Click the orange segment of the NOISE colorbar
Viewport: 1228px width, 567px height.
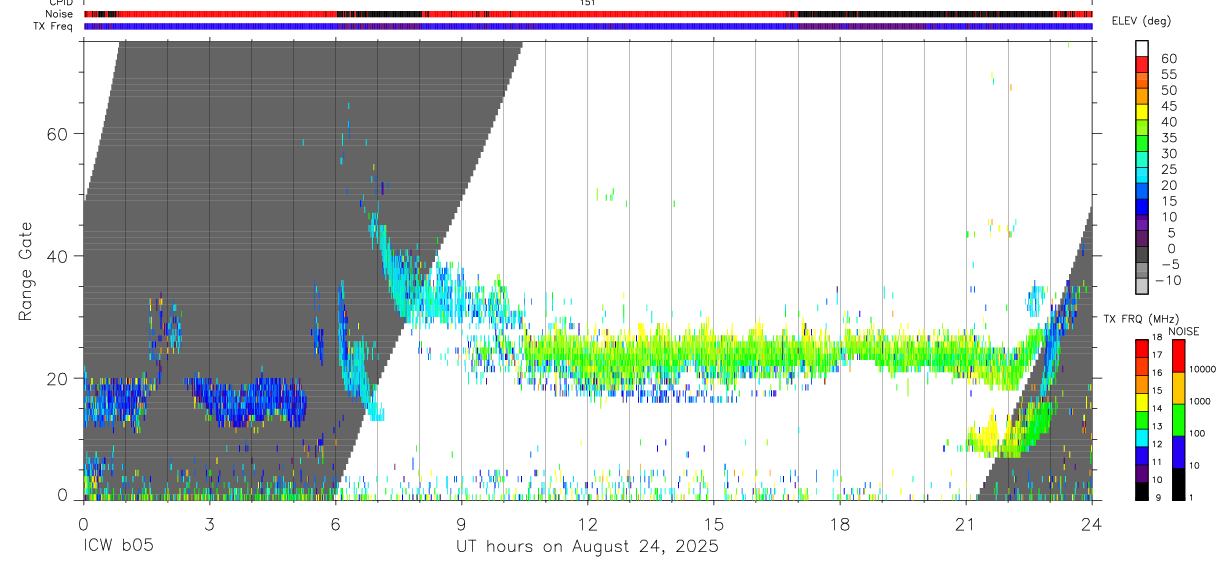pos(1178,388)
